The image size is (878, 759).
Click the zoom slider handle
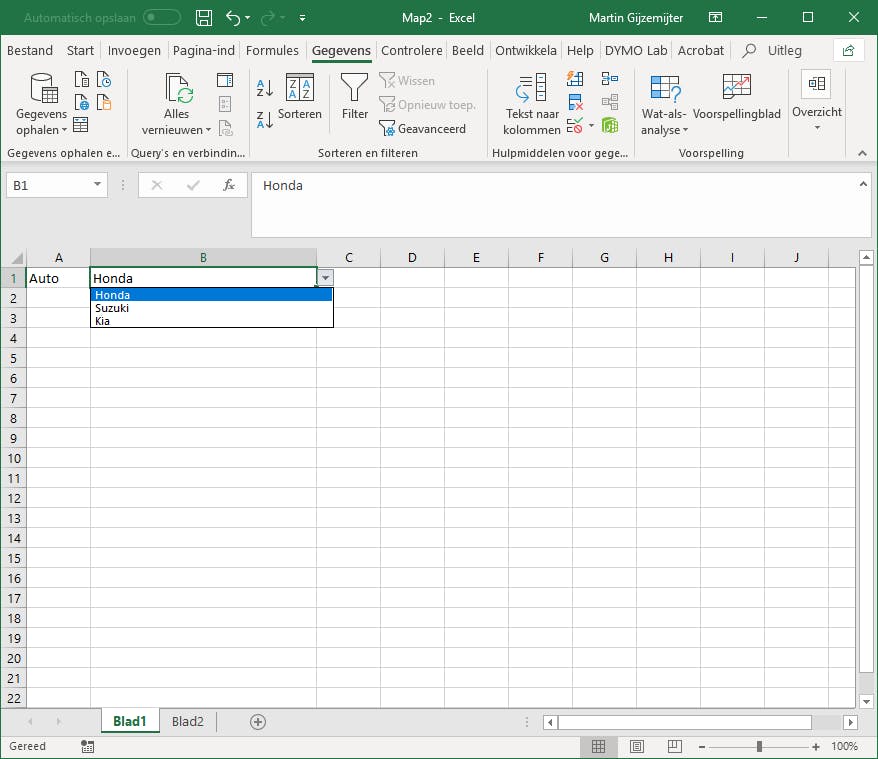759,746
